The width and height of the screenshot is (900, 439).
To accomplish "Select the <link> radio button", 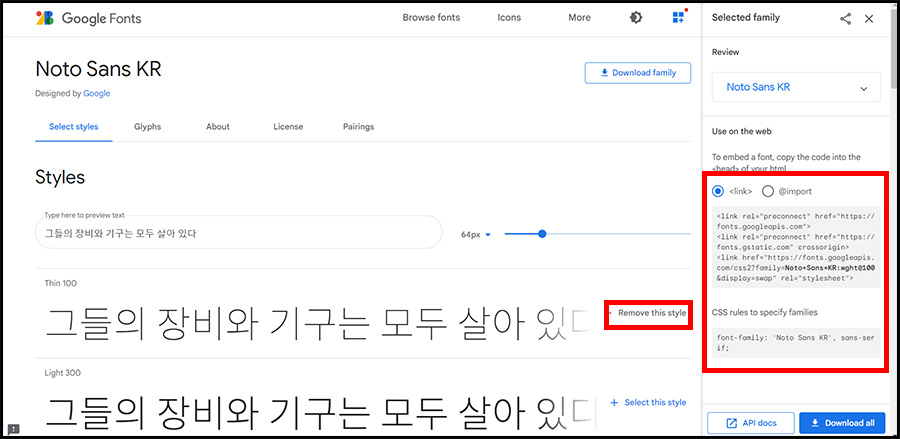I will (717, 191).
